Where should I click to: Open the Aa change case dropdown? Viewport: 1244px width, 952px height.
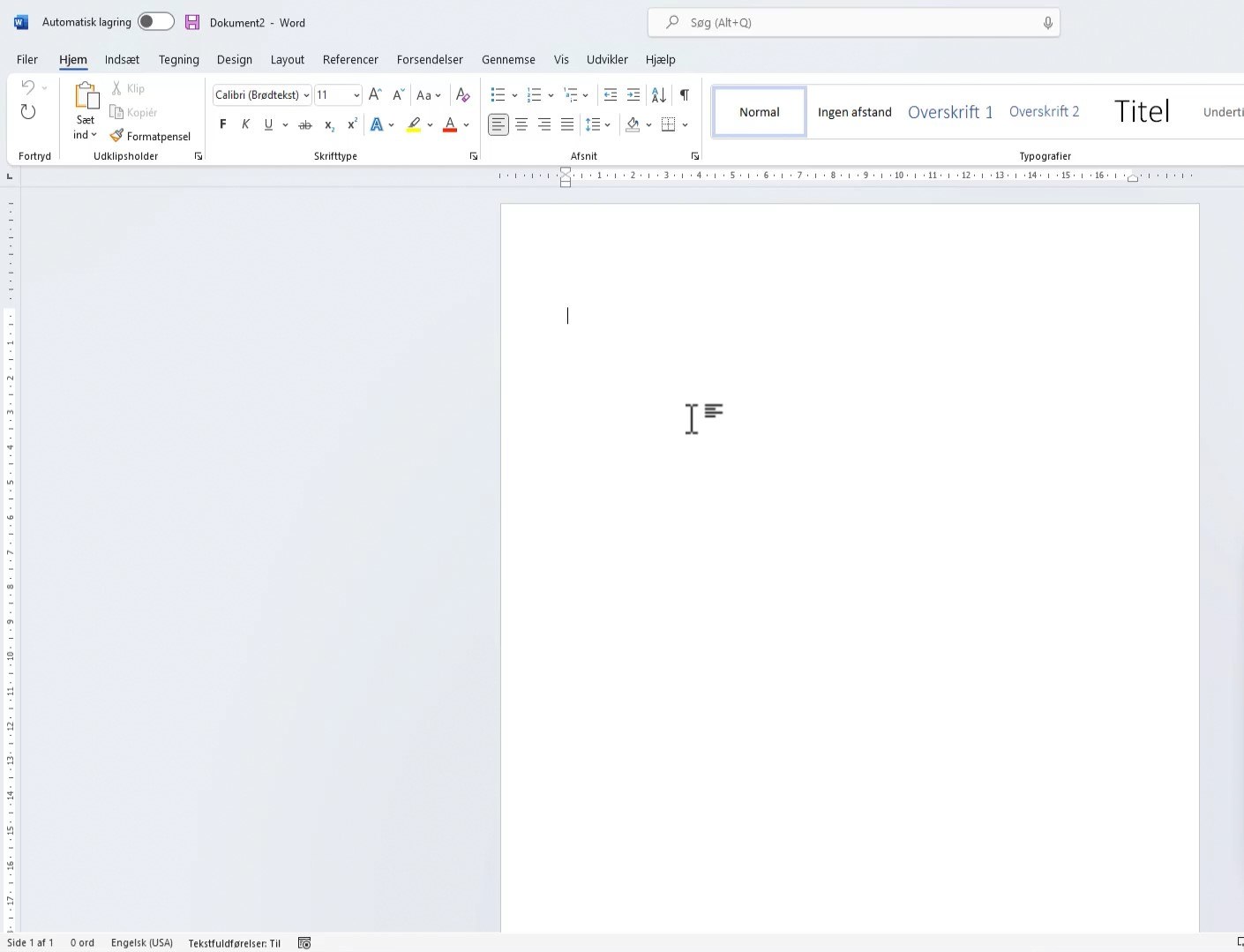click(429, 94)
